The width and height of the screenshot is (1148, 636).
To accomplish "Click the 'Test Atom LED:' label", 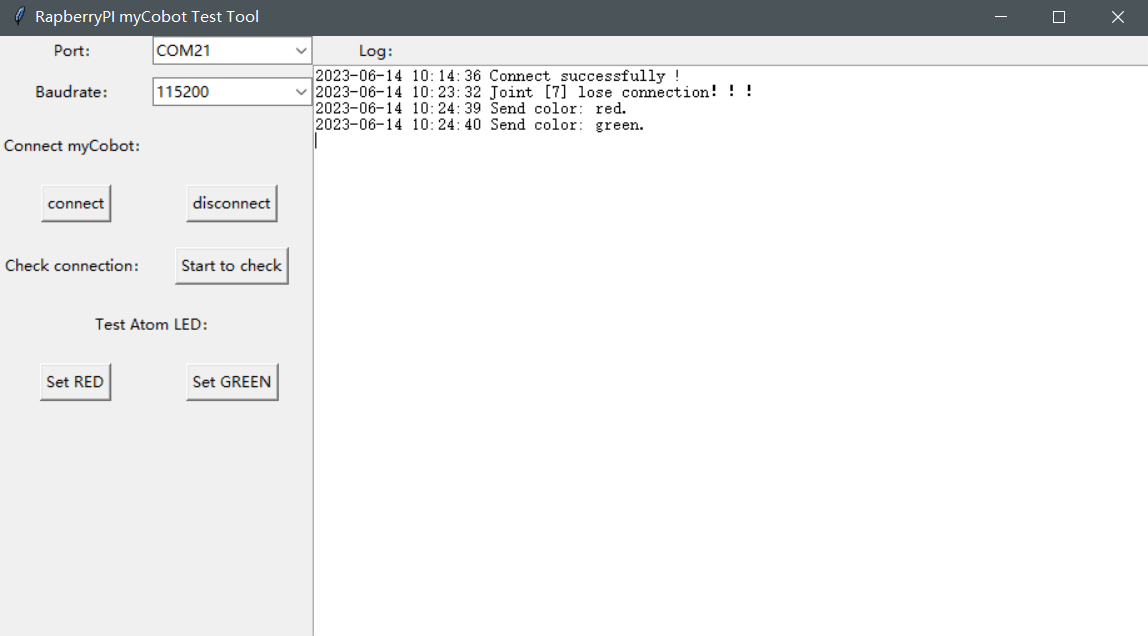I will (x=152, y=324).
